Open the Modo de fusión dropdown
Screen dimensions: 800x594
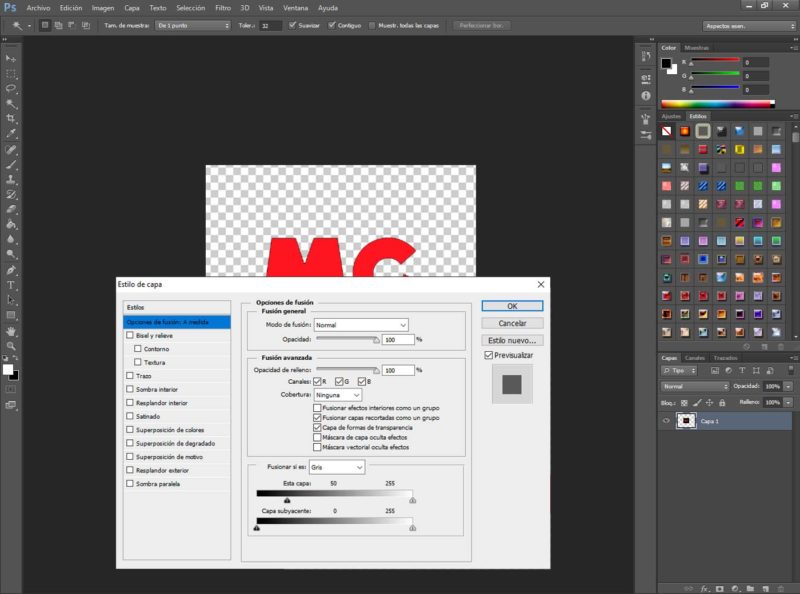point(361,325)
